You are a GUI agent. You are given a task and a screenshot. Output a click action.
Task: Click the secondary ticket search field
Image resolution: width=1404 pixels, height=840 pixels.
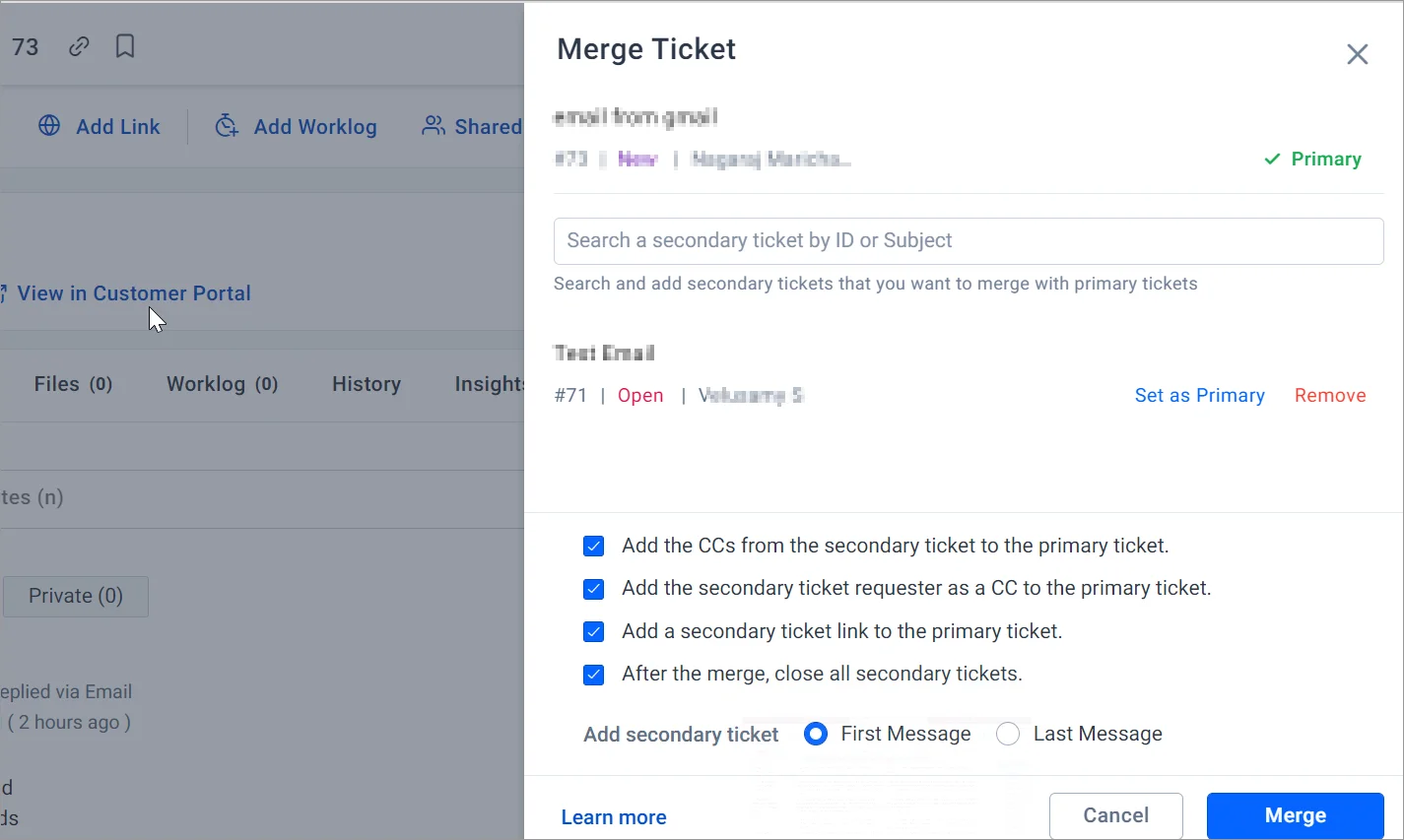click(x=969, y=240)
